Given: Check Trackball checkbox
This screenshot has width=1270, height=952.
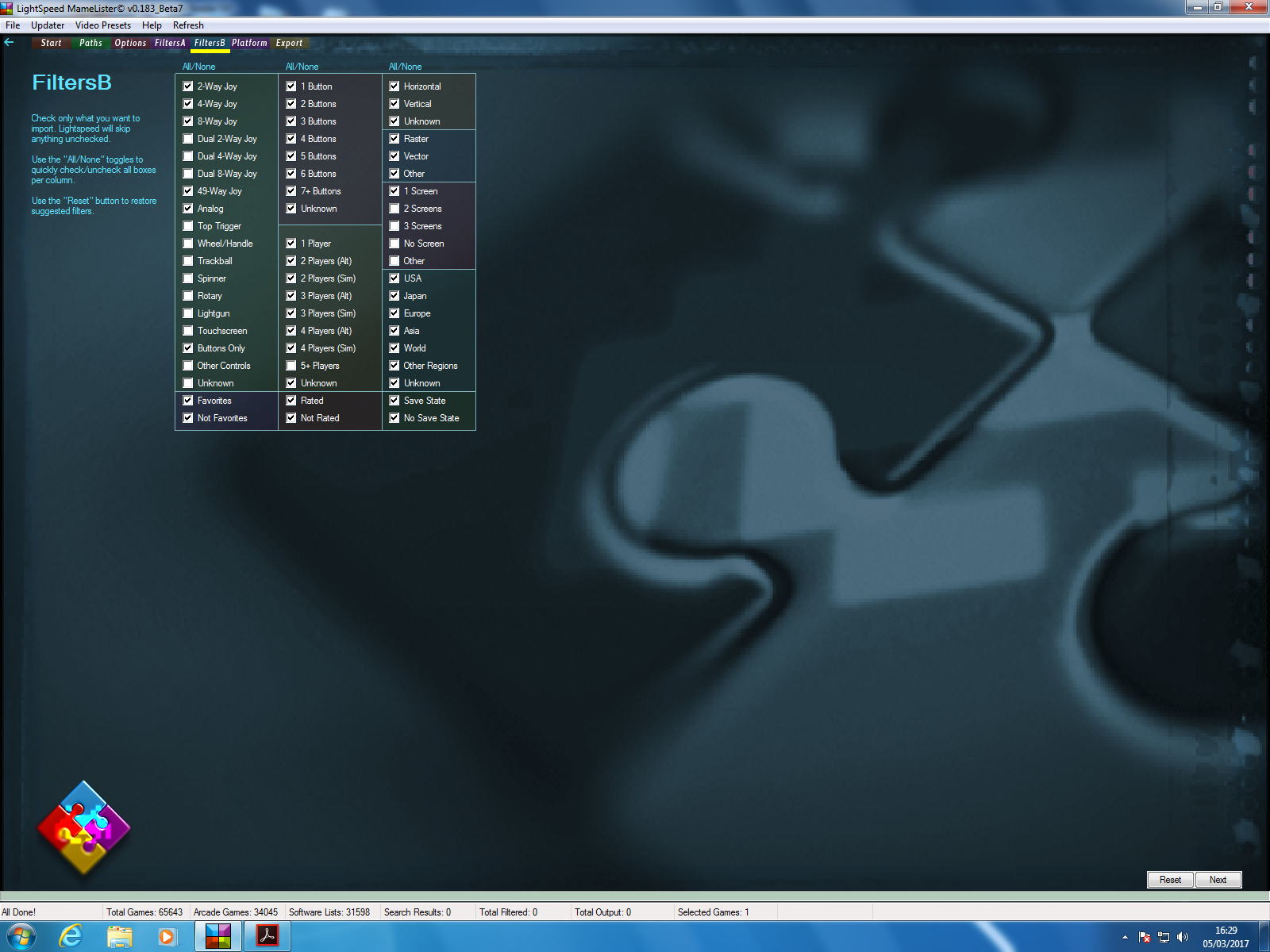Looking at the screenshot, I should [x=188, y=261].
